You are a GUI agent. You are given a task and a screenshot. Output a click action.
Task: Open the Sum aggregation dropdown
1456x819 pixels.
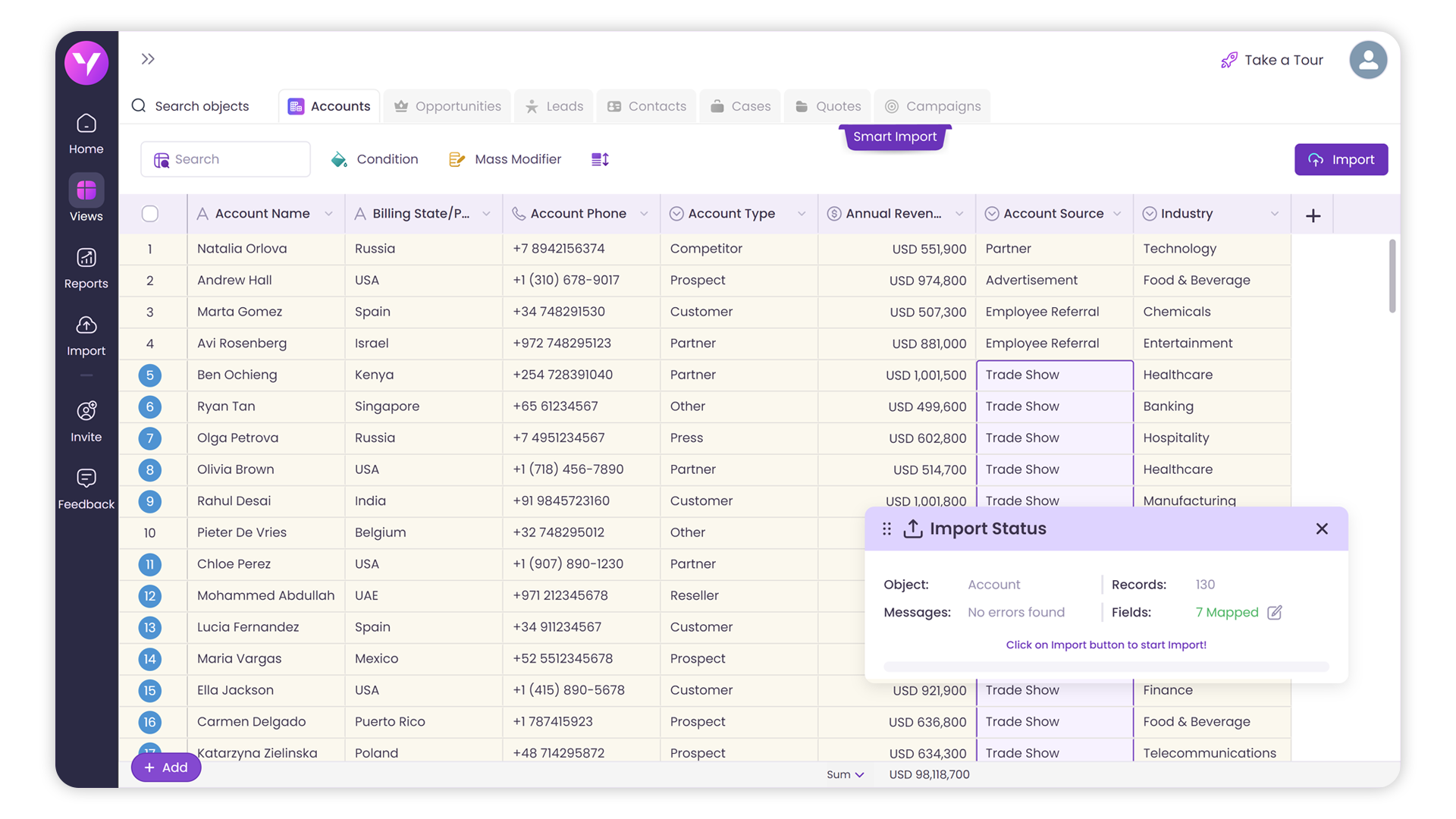point(845,774)
